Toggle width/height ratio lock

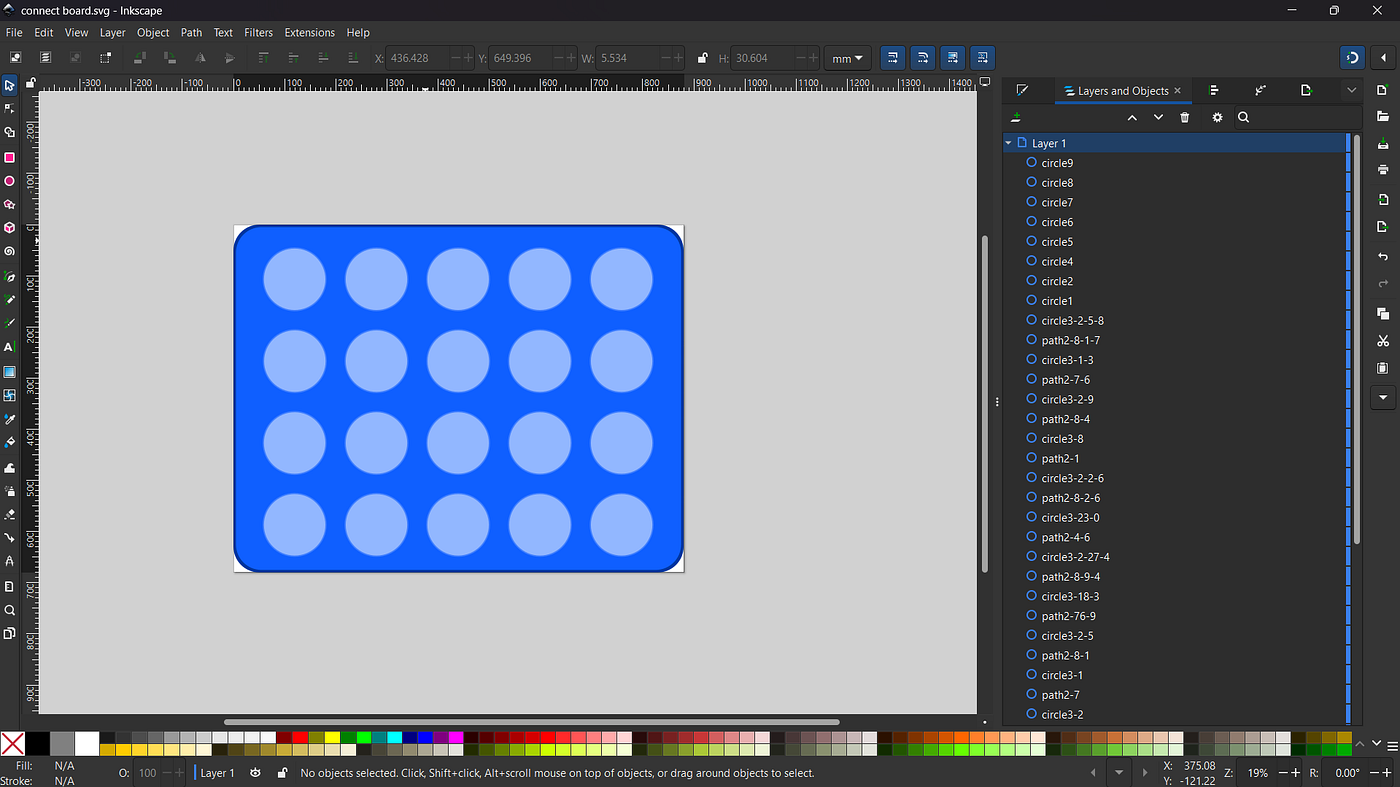(703, 58)
